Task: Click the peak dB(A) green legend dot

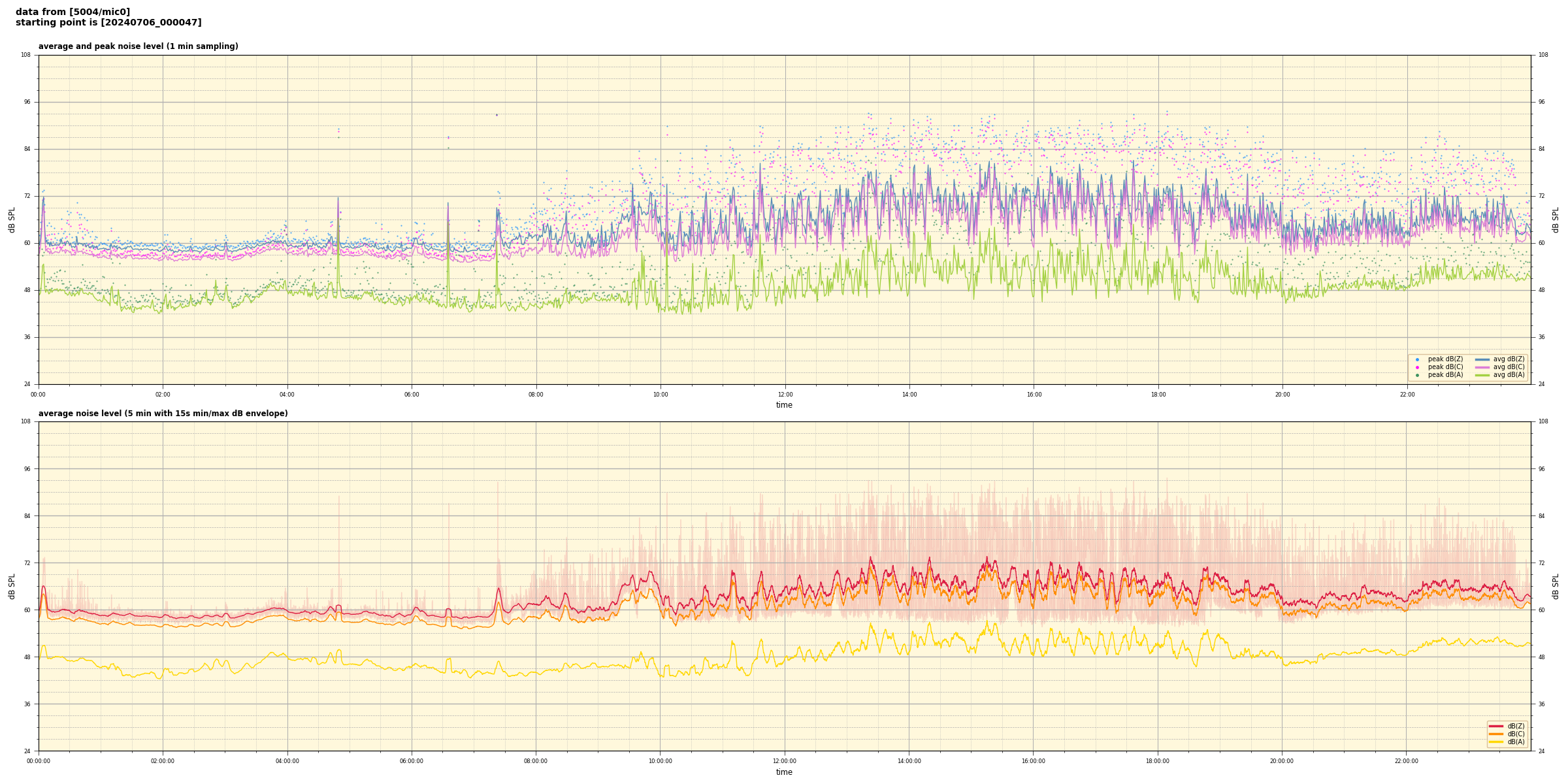Action: [x=1417, y=375]
